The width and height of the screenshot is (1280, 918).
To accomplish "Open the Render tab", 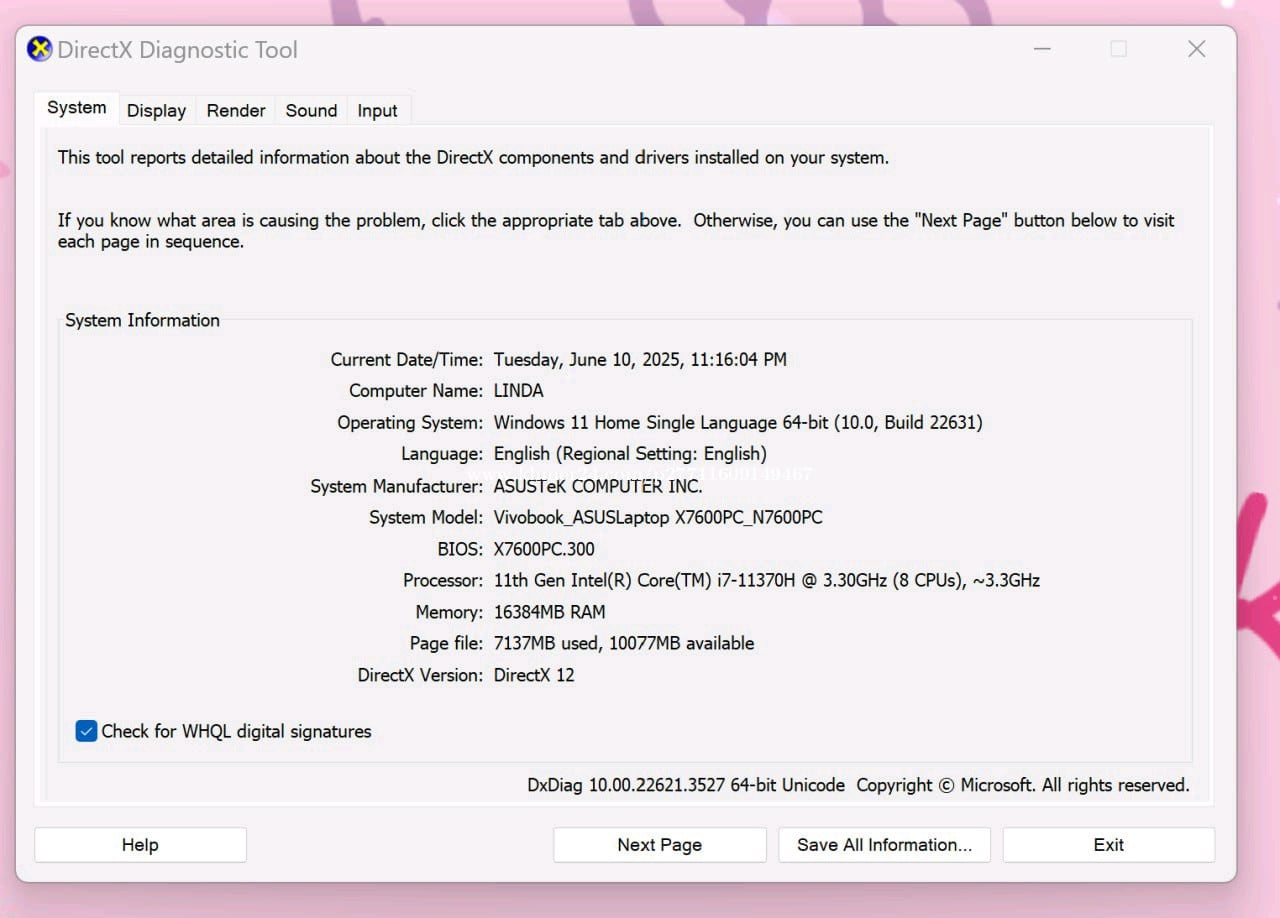I will (236, 111).
